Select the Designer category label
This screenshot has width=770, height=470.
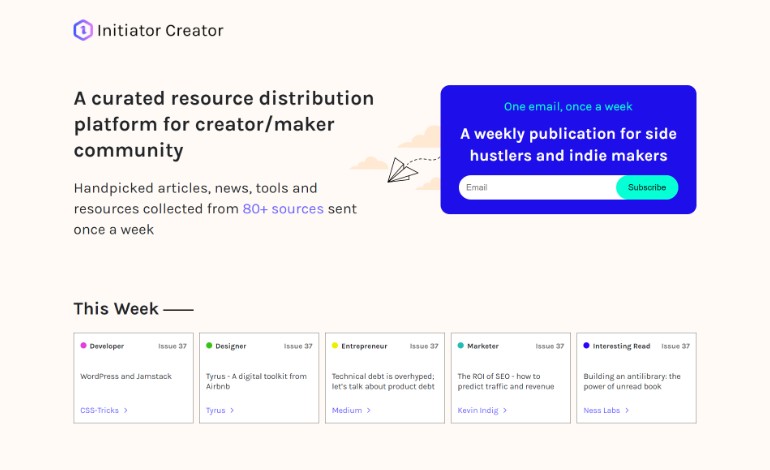coord(231,346)
